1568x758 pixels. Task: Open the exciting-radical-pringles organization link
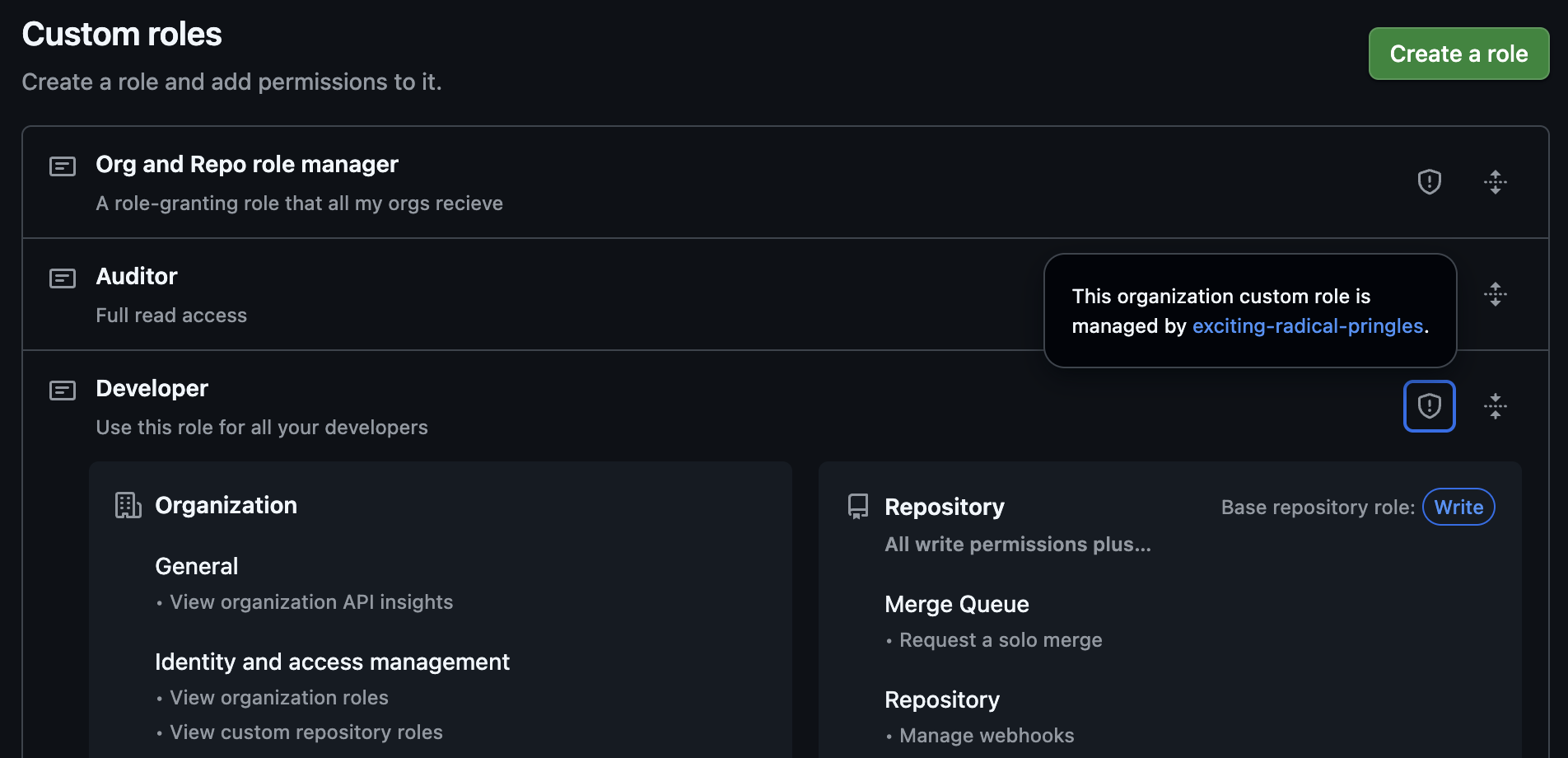click(1307, 325)
